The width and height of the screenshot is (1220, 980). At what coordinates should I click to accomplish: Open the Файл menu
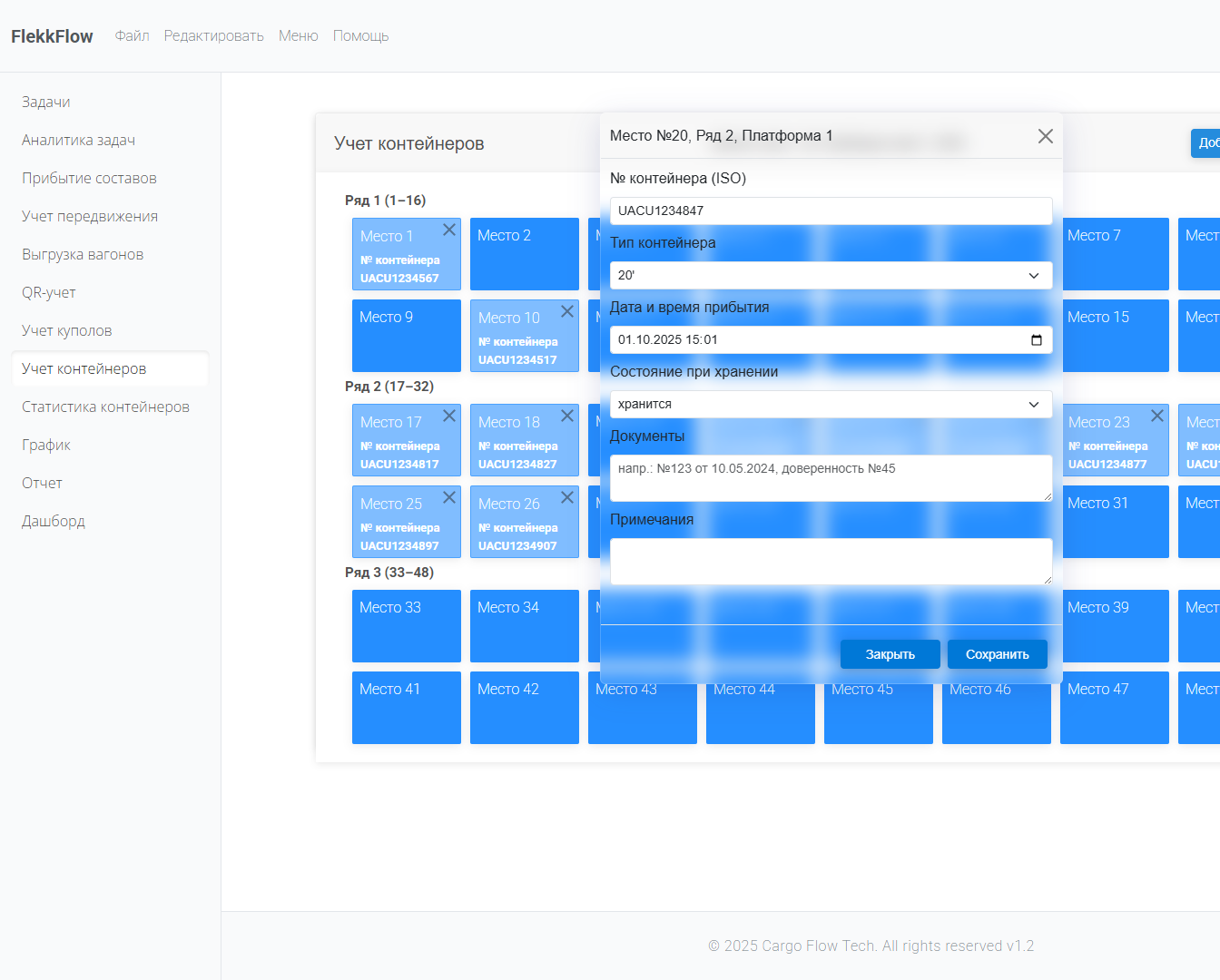[x=132, y=36]
